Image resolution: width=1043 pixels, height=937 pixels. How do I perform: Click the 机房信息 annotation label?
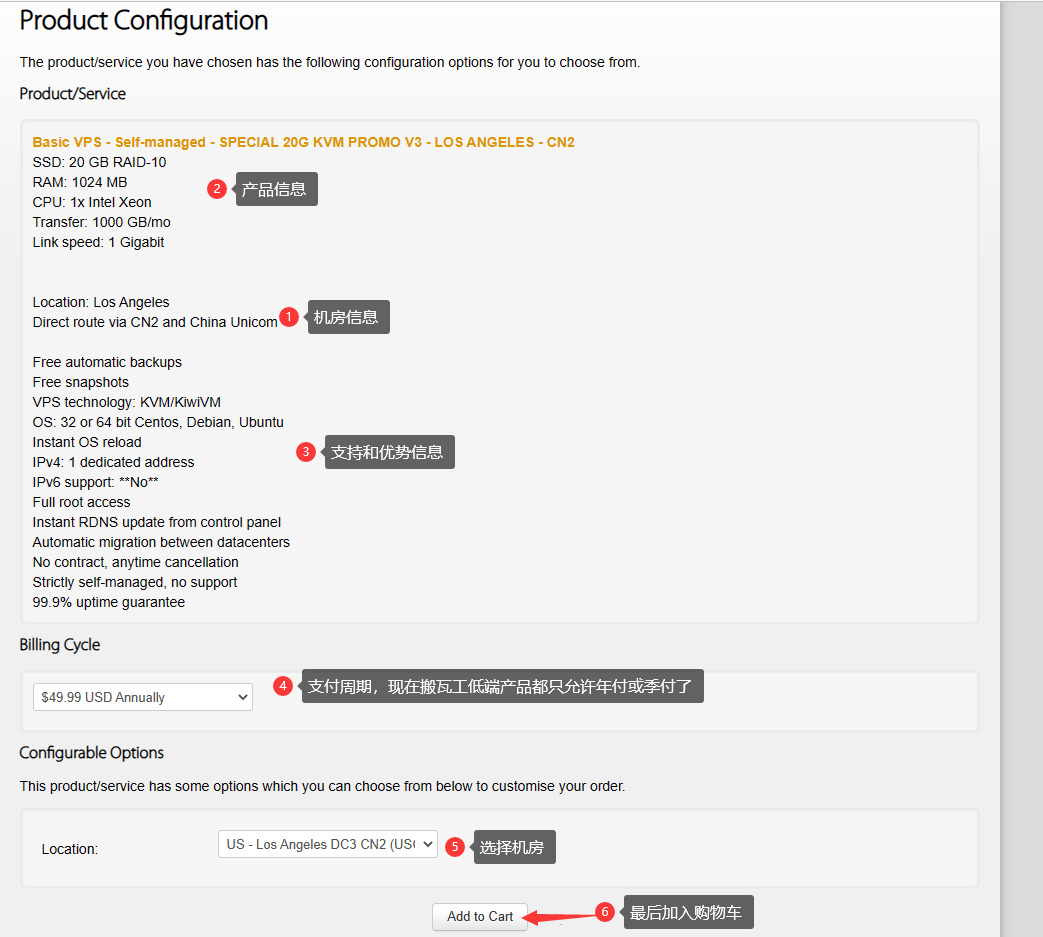[x=347, y=317]
